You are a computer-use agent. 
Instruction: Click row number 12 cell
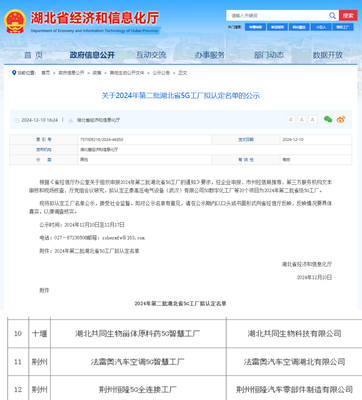point(18,389)
